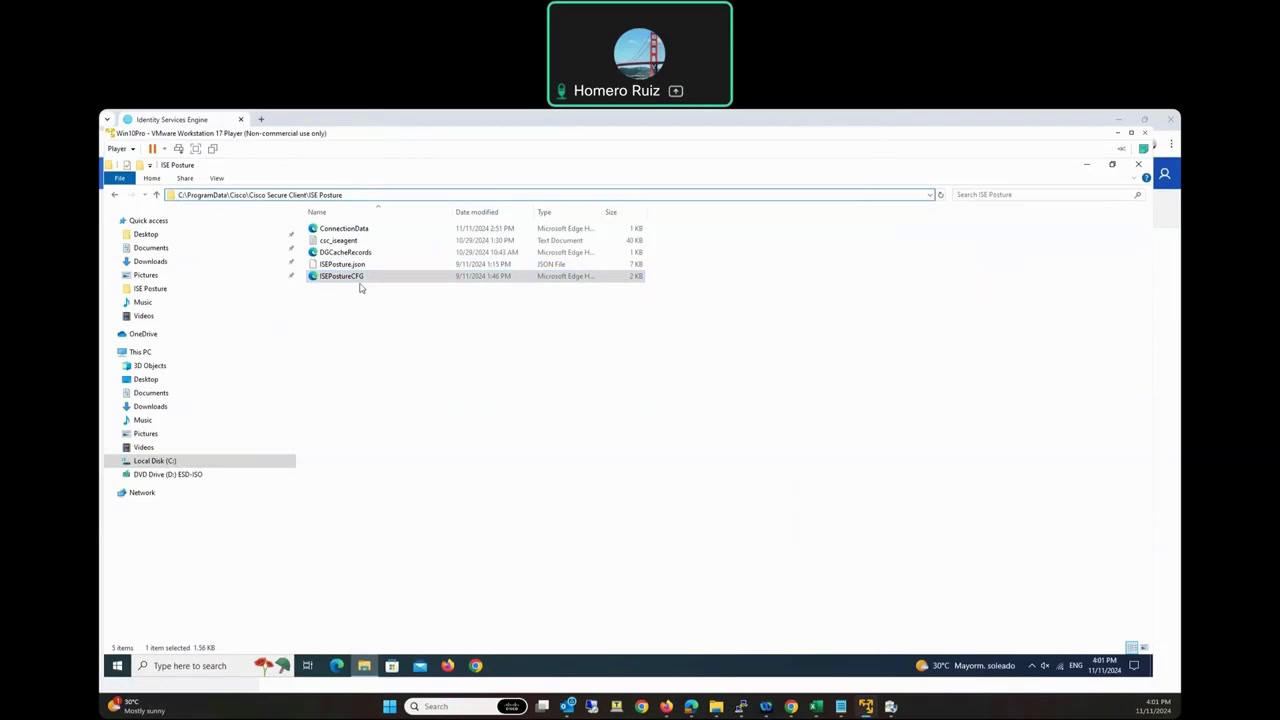1280x720 pixels.
Task: Switch to the large icons view toggle
Action: coord(1144,648)
